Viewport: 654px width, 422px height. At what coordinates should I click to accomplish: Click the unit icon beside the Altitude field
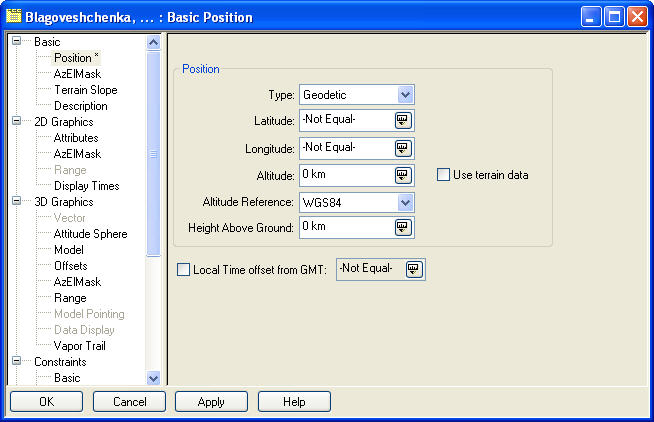[403, 175]
